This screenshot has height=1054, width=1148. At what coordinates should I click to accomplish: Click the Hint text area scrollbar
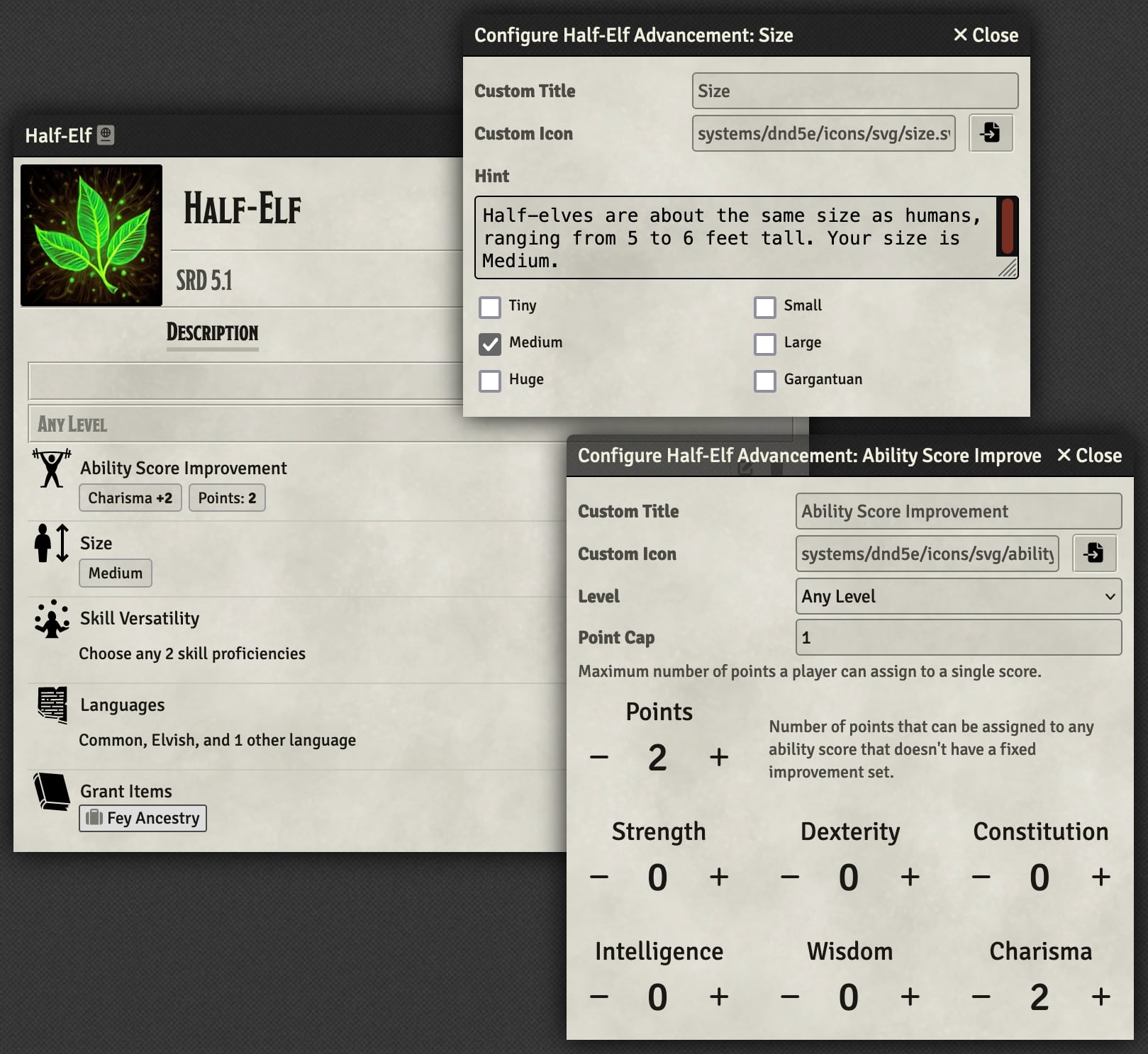click(x=1007, y=227)
